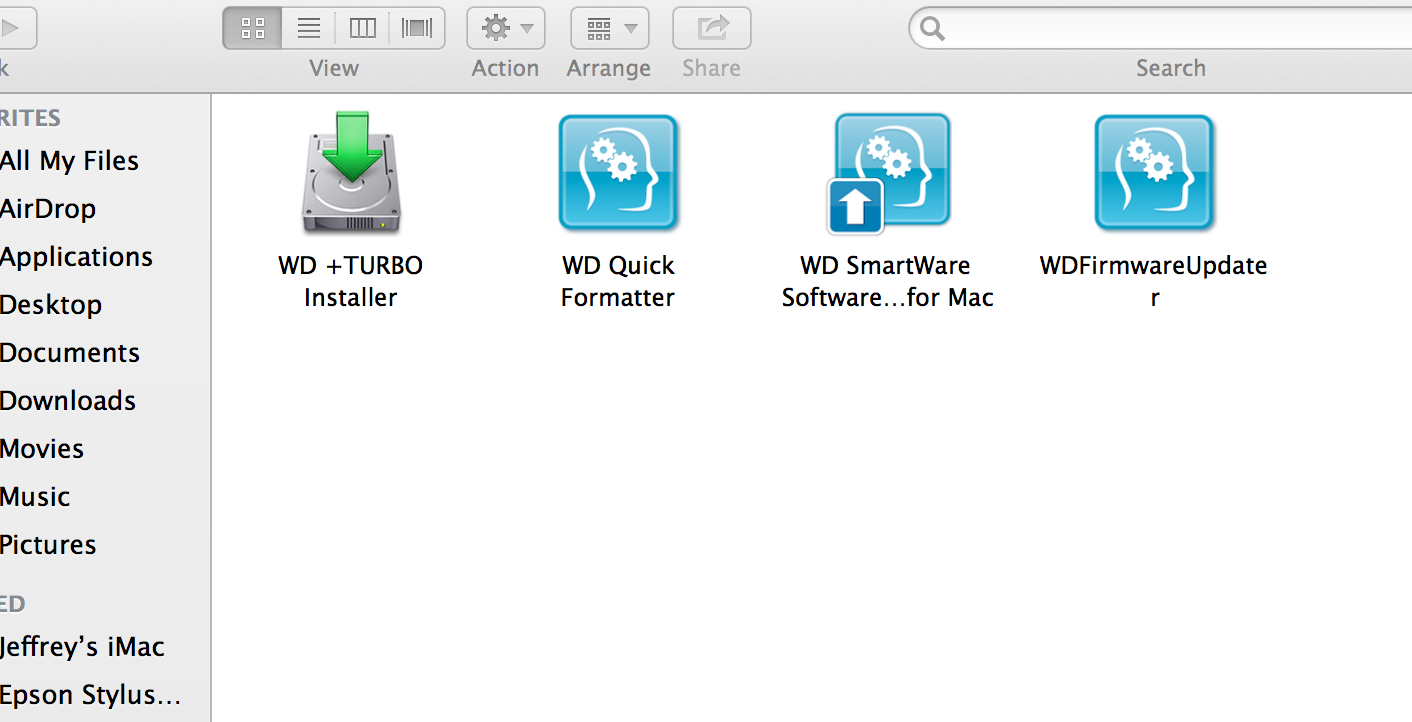This screenshot has width=1412, height=722.
Task: Switch to Cover Flow view
Action: pyautogui.click(x=417, y=28)
